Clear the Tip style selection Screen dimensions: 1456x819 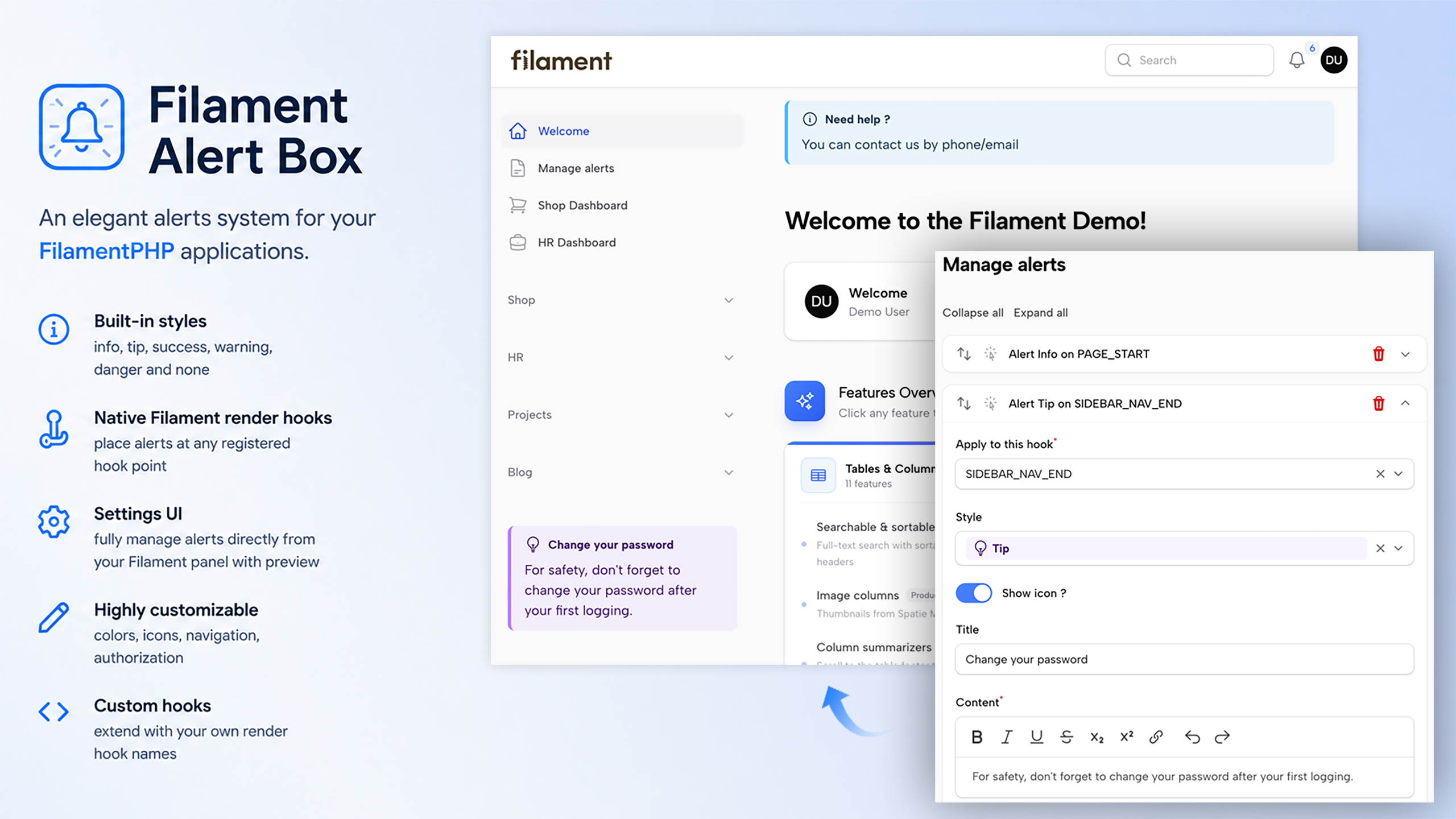pos(1380,548)
